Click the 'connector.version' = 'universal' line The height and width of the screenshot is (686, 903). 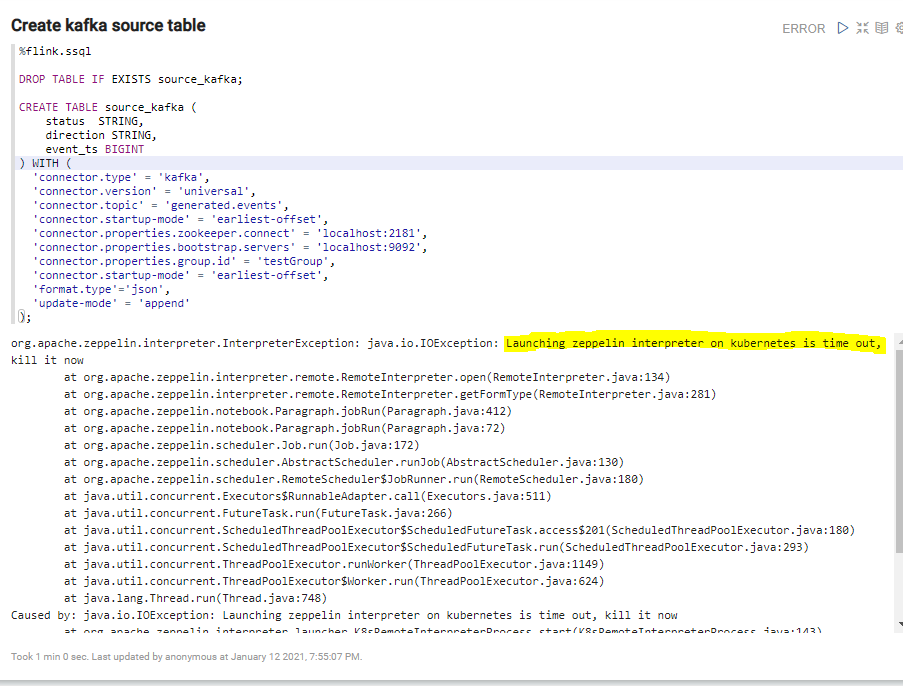coord(144,191)
